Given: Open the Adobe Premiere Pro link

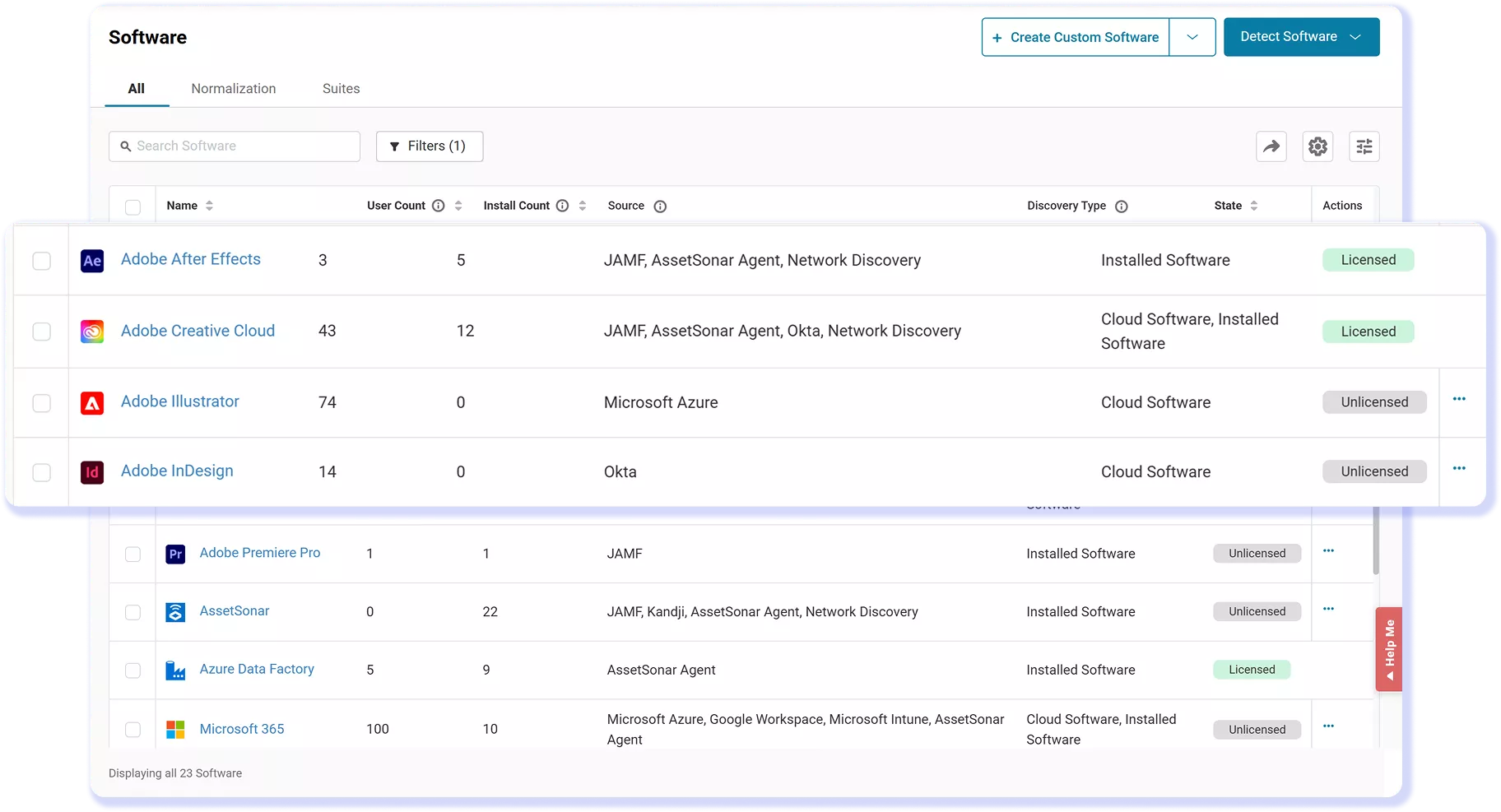Looking at the screenshot, I should click(260, 553).
